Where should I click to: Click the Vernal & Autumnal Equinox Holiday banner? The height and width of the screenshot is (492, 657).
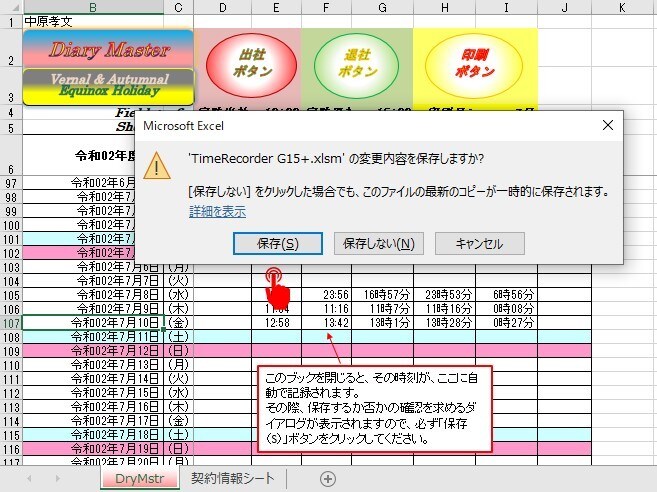109,86
